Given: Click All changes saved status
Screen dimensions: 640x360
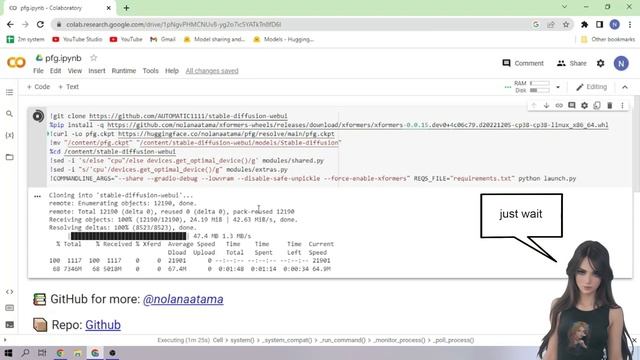Looking at the screenshot, I should (212, 71).
